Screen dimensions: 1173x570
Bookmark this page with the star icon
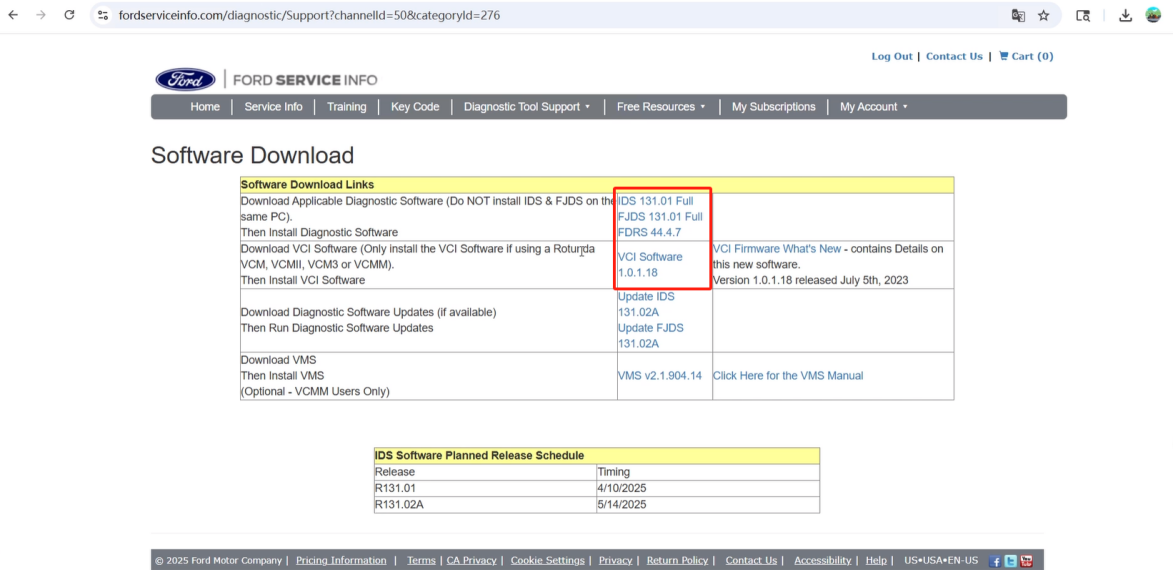coord(1044,15)
